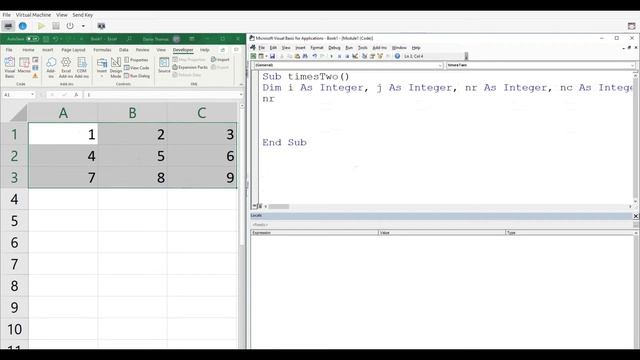This screenshot has width=640, height=360.
Task: Click Use Relative References icon
Action: pyautogui.click(x=36, y=68)
